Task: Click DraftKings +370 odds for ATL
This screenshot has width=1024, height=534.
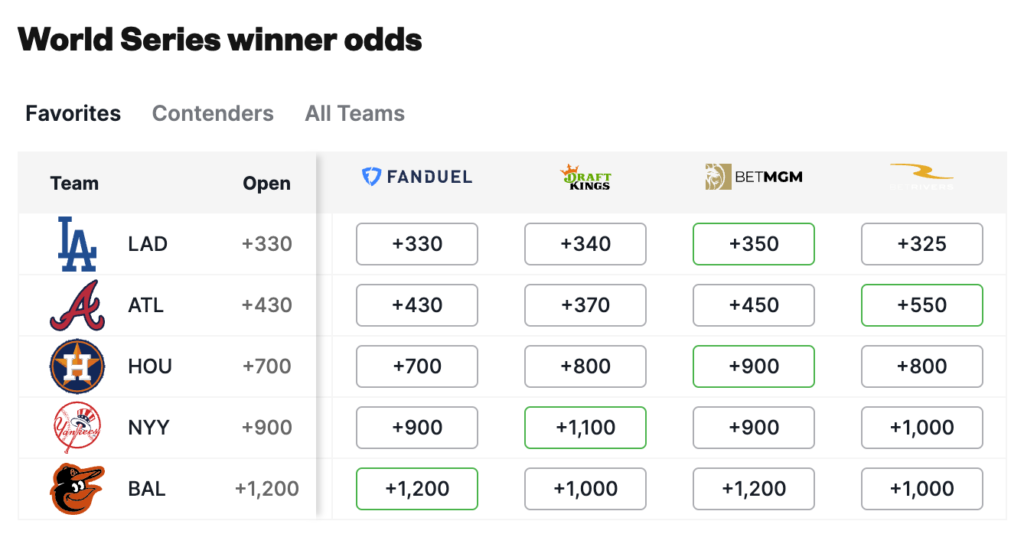Action: pos(585,305)
